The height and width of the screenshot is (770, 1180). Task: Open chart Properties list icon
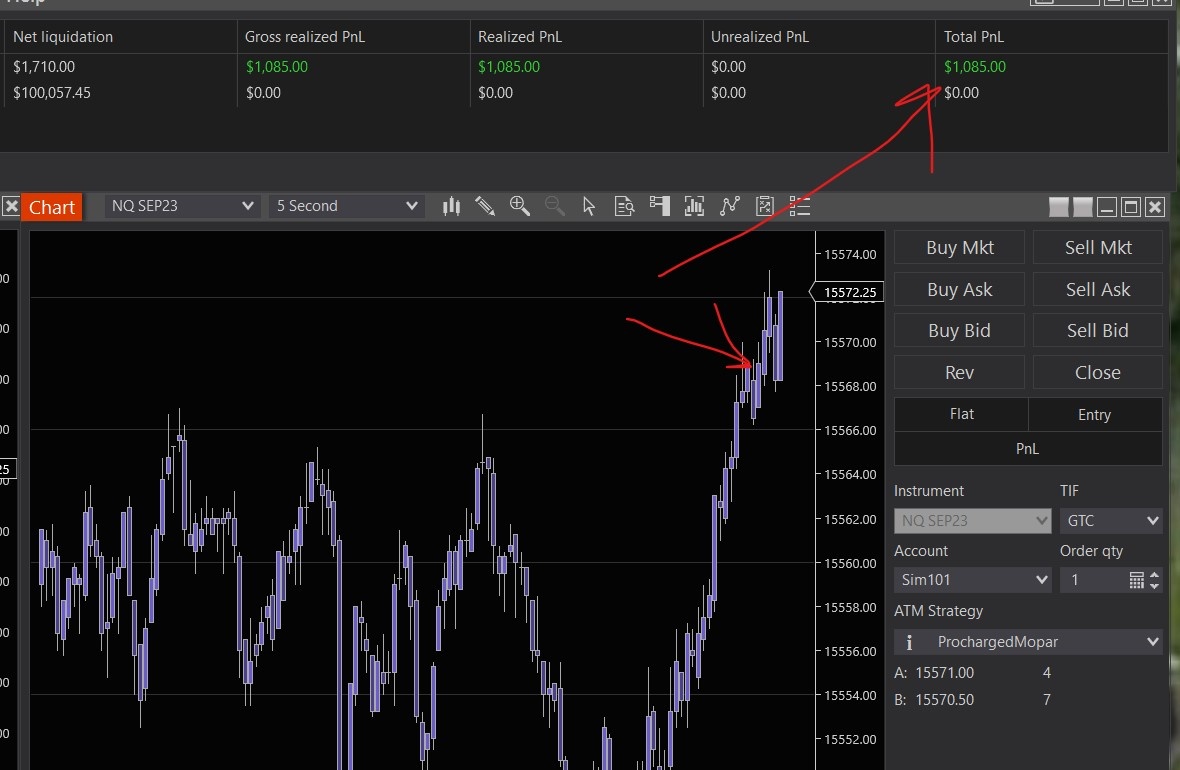(799, 206)
